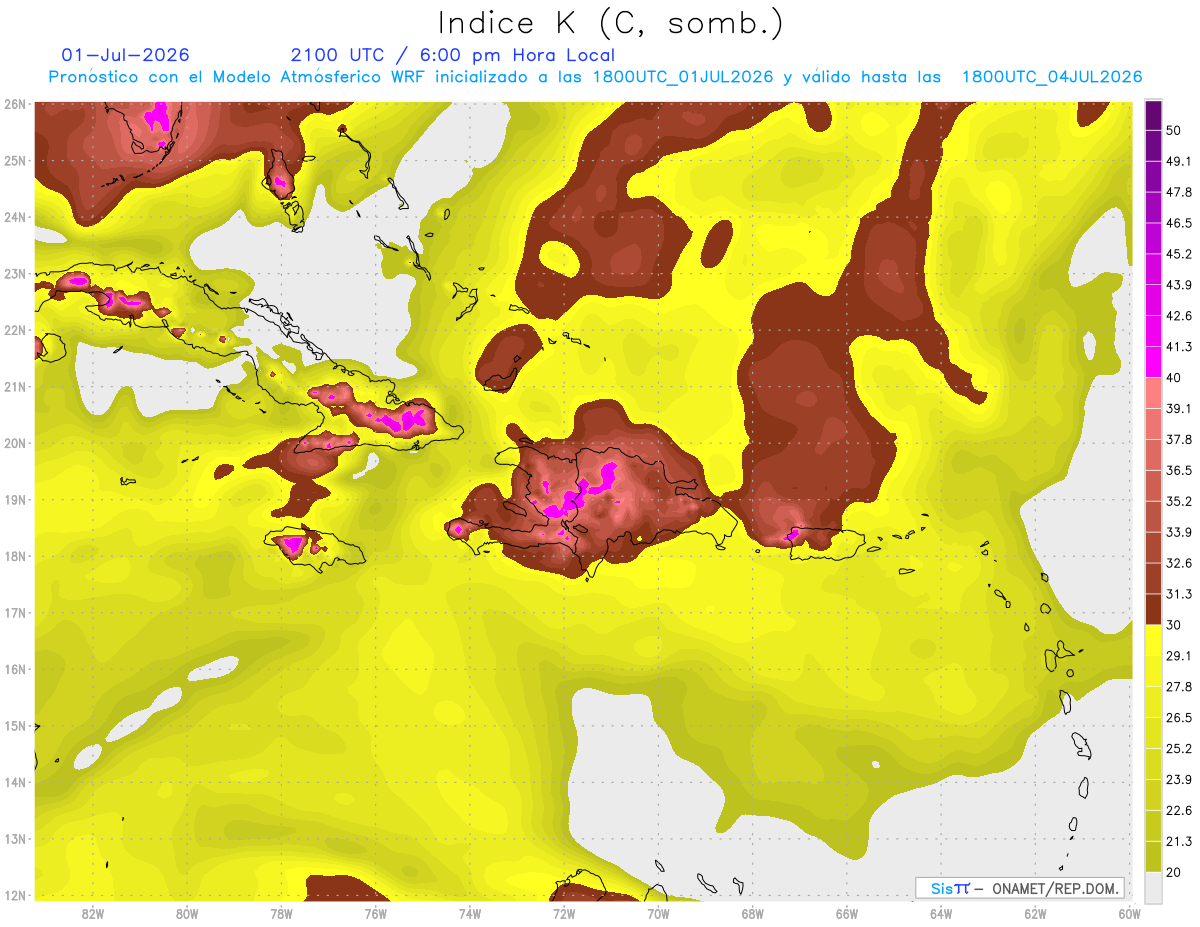Pick the dark brown legend band between 30 and 31.3
Image resolution: width=1200 pixels, height=927 pixels.
[1153, 610]
